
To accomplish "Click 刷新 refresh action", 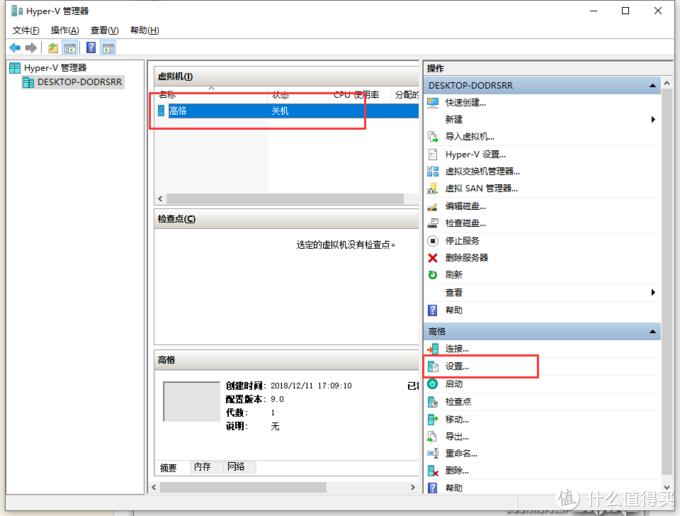I will click(x=454, y=275).
